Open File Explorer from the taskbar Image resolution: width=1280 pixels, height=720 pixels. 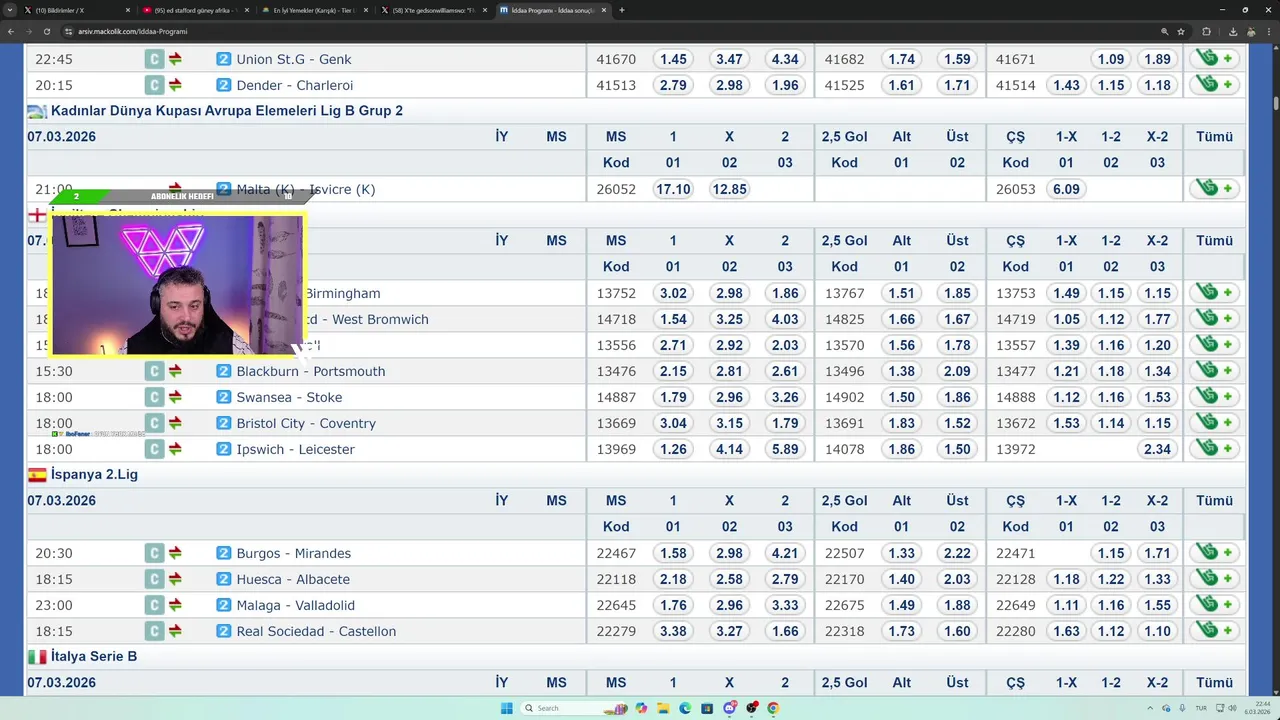663,708
